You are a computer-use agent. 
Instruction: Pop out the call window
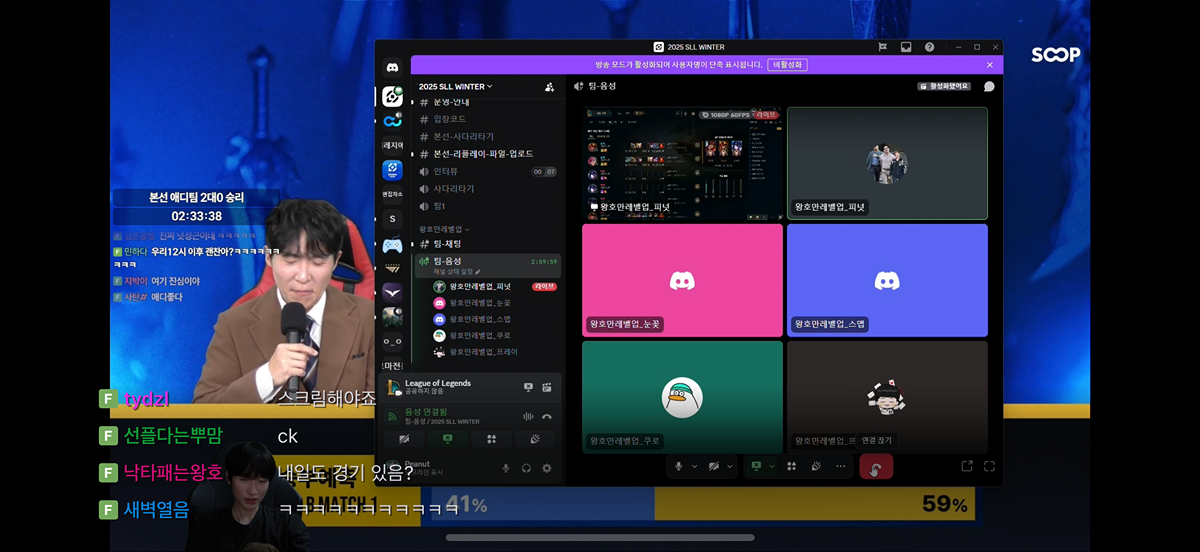(x=967, y=466)
